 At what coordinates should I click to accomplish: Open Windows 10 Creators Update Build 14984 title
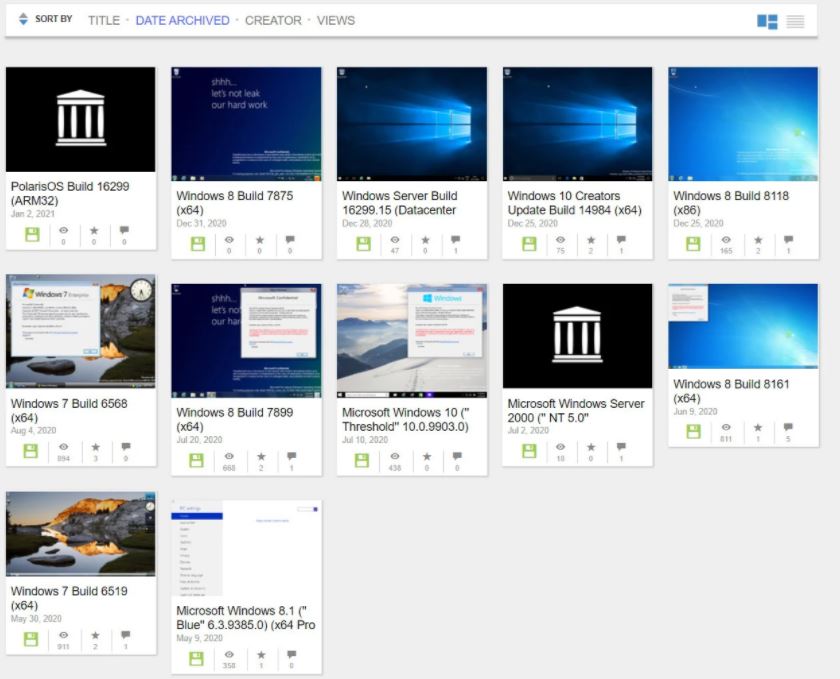574,203
